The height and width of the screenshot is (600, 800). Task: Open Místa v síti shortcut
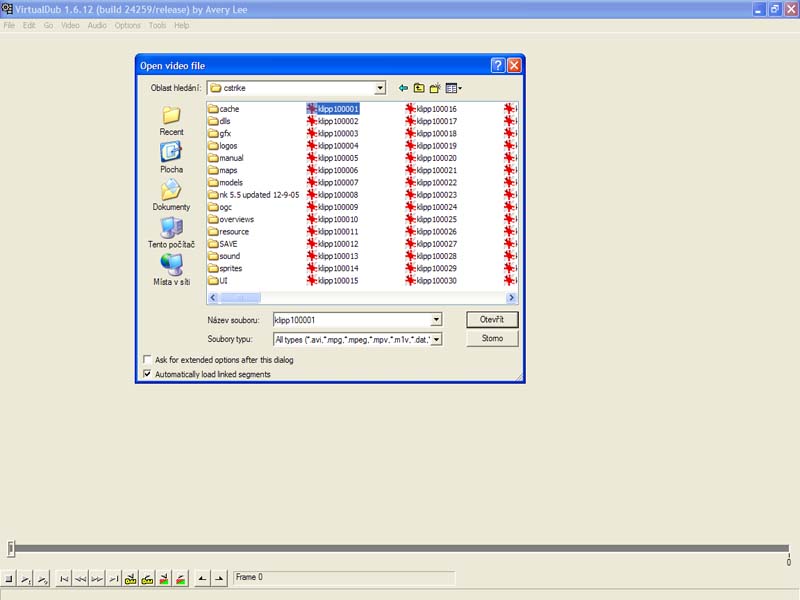pyautogui.click(x=171, y=270)
